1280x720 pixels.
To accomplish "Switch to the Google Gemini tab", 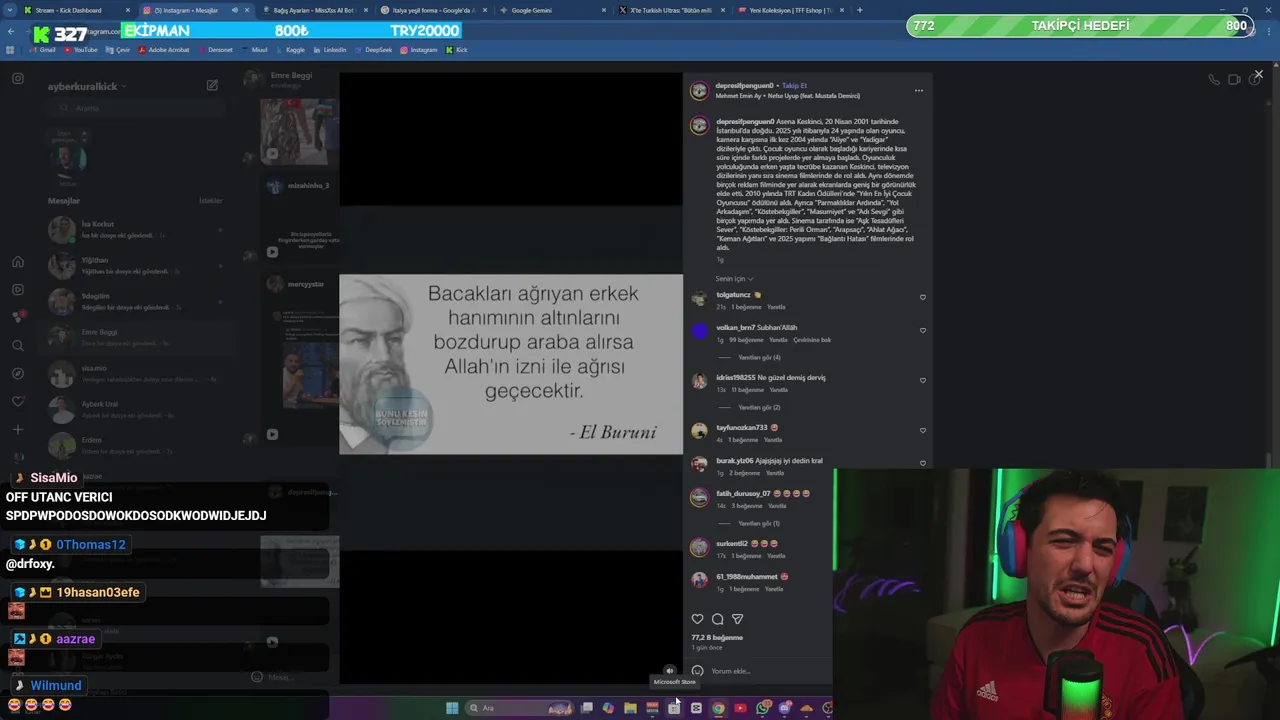I will pos(551,10).
